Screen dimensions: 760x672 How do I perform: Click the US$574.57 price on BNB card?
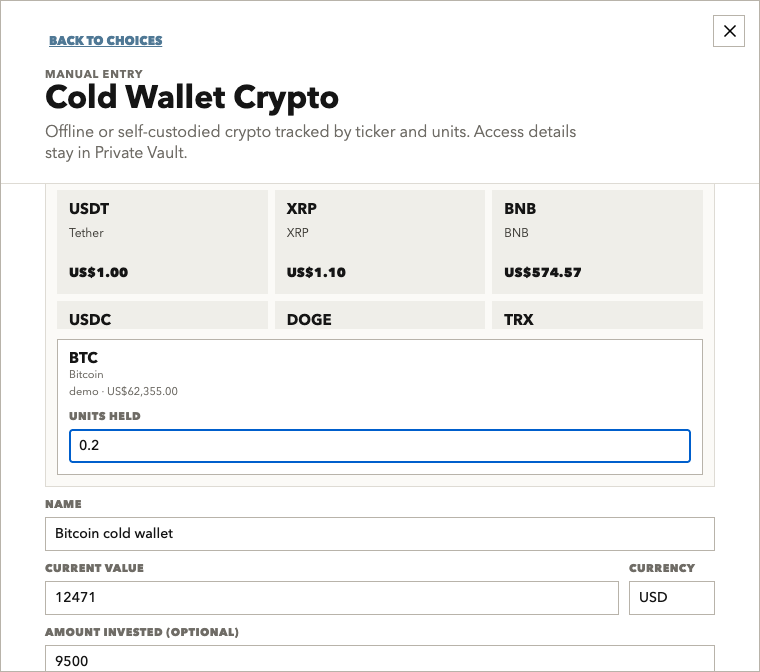542,272
